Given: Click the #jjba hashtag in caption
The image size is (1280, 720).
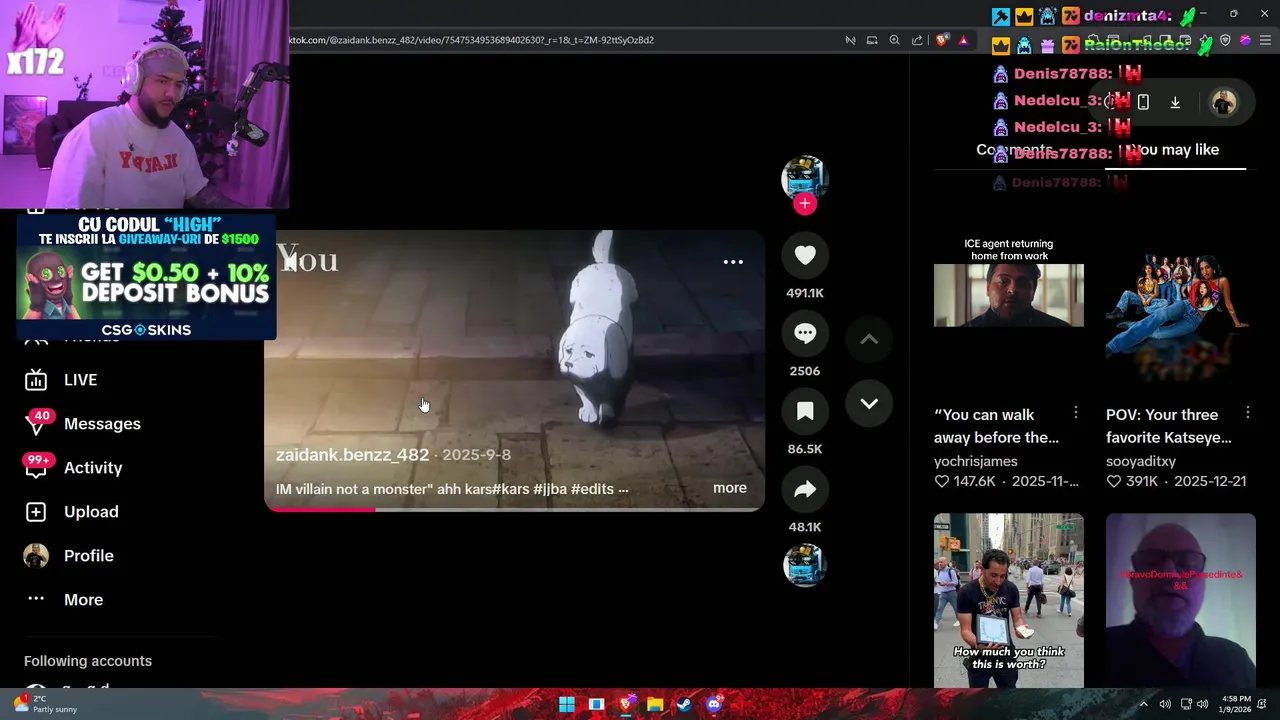Looking at the screenshot, I should point(550,489).
